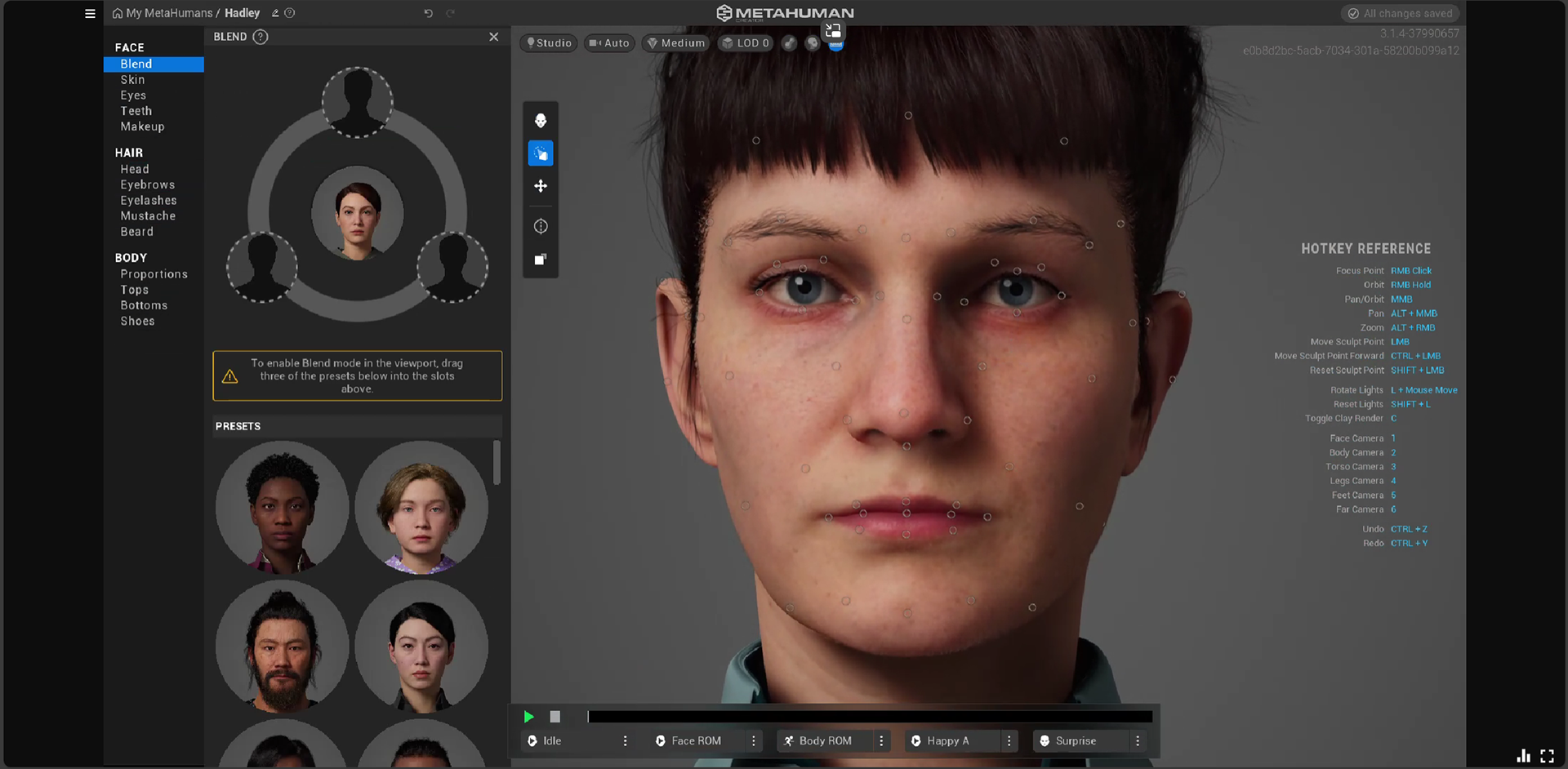Click the center Hadley portrait in blend circle
The height and width of the screenshot is (769, 1568).
click(x=358, y=214)
